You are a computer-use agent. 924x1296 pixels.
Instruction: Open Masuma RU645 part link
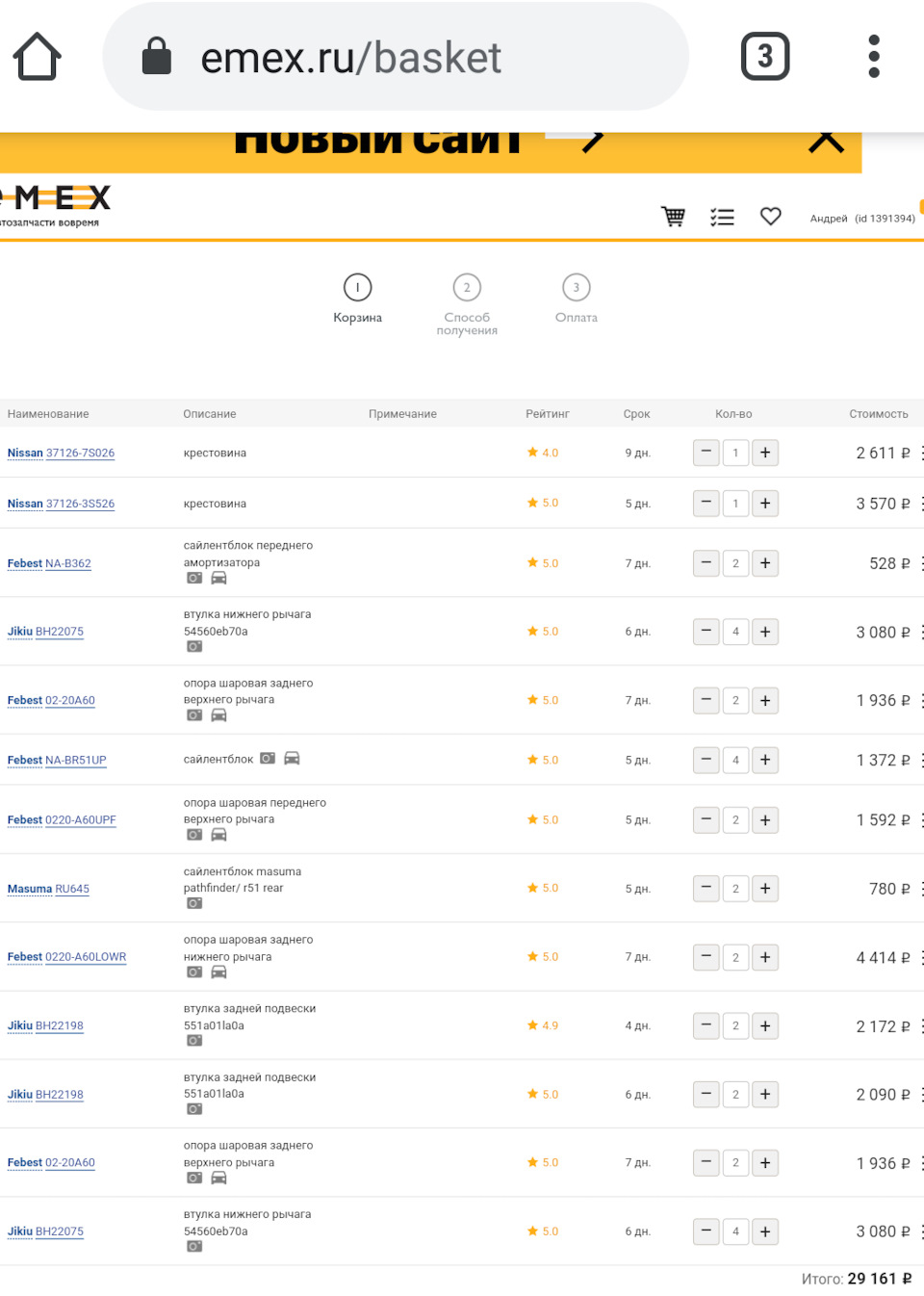tap(48, 889)
